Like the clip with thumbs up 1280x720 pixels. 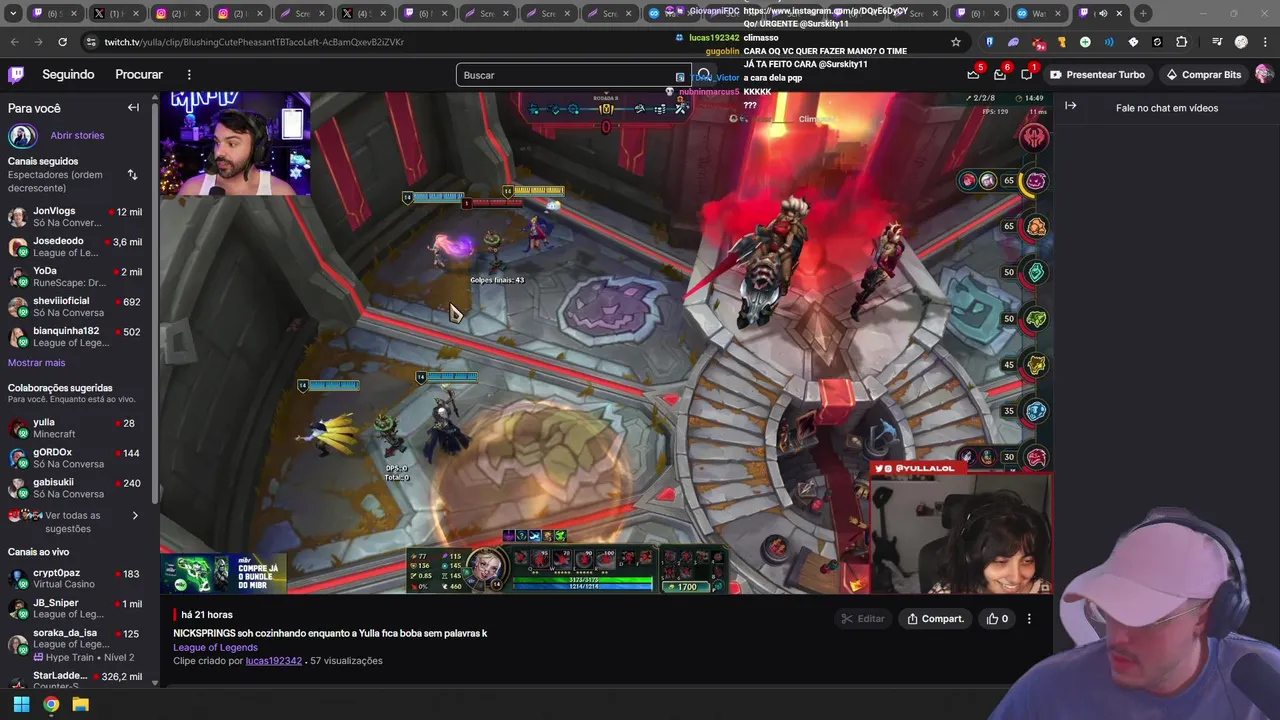[998, 619]
